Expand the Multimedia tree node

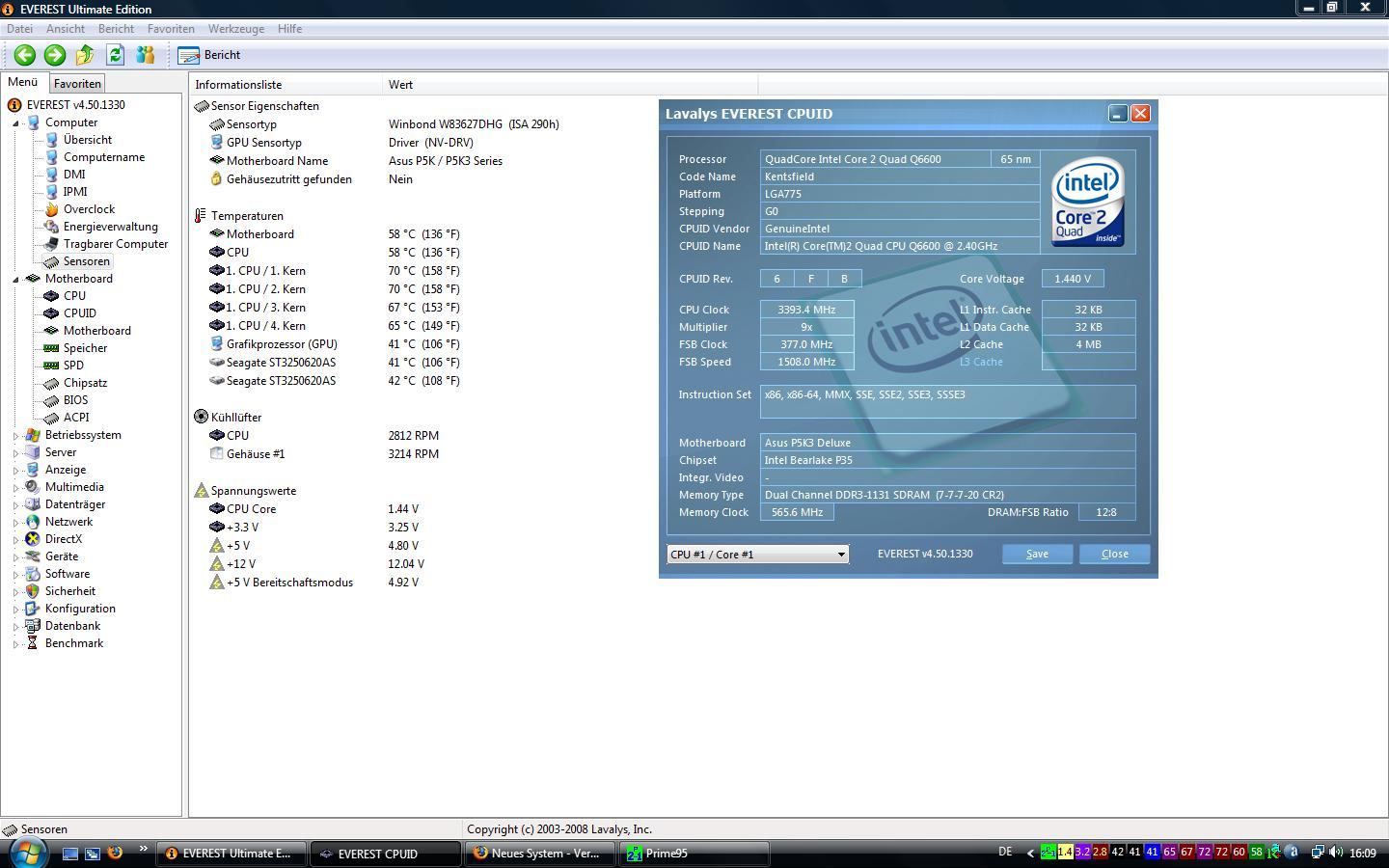click(x=16, y=488)
